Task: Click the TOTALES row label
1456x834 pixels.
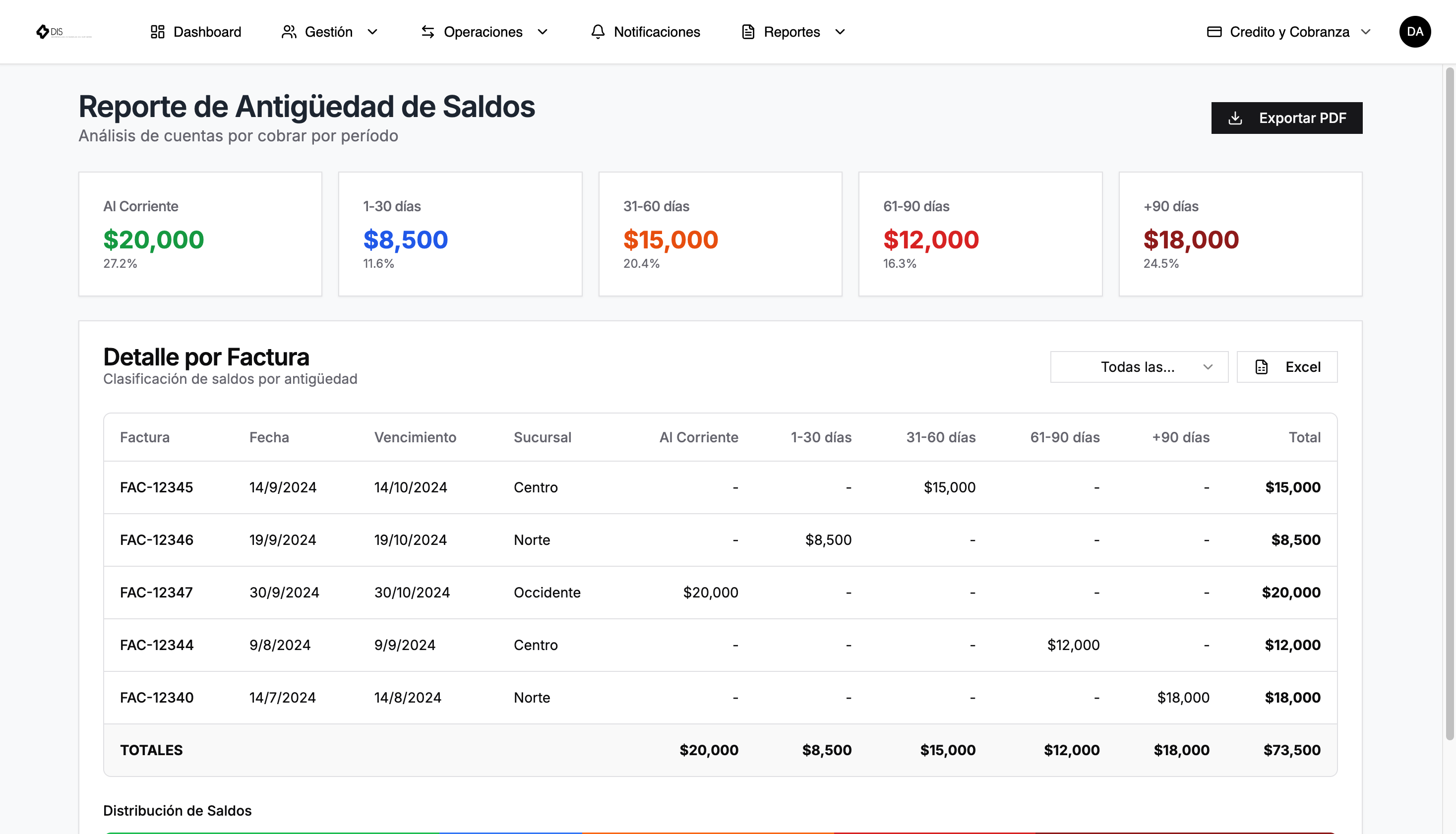Action: click(151, 750)
